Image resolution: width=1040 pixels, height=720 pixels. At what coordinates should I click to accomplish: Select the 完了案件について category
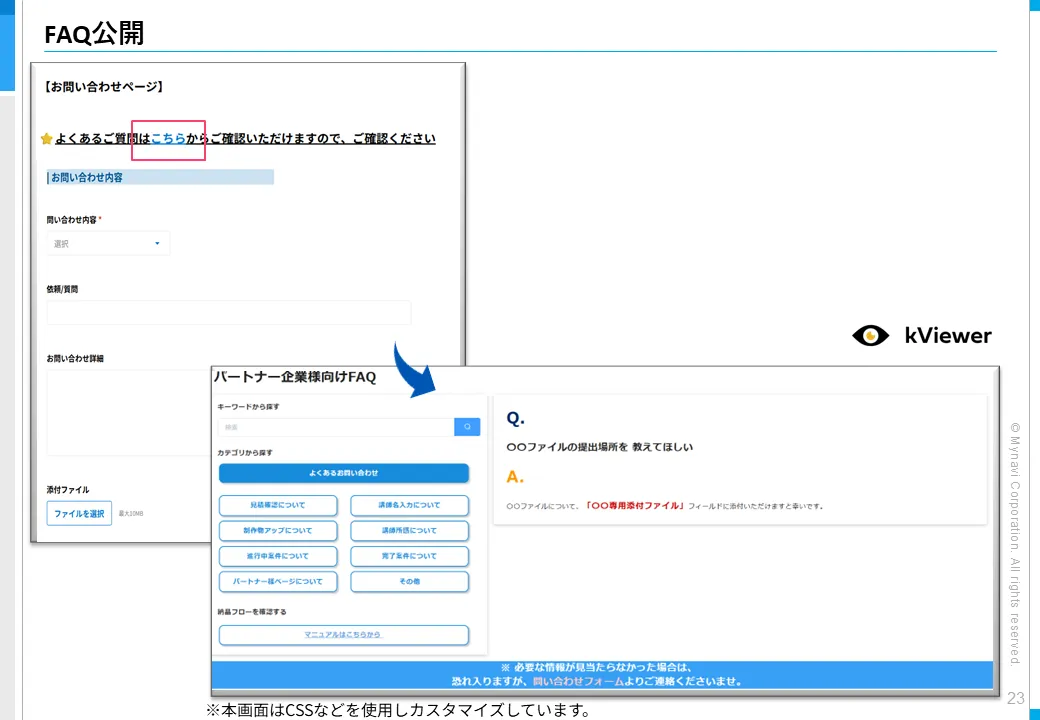(x=409, y=556)
